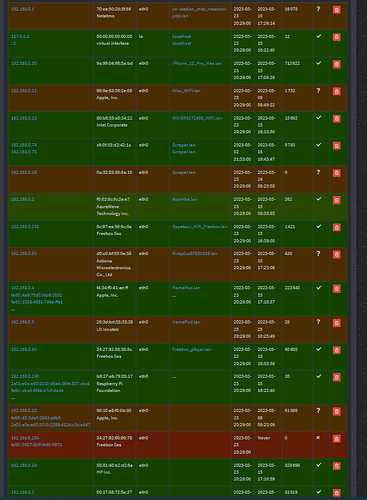Open Scraper.lan hostname in 192.168.0.26 row
367x500 pixels.
pyautogui.click(x=184, y=172)
